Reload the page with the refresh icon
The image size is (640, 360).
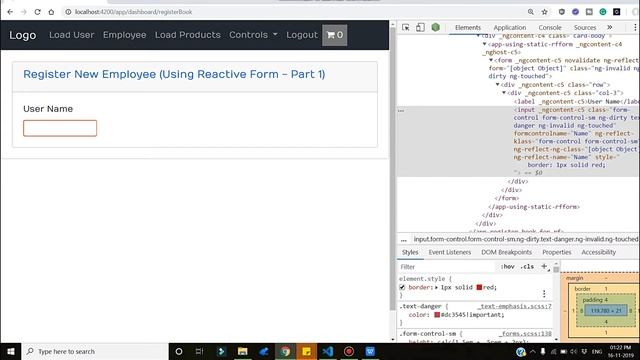[x=38, y=12]
